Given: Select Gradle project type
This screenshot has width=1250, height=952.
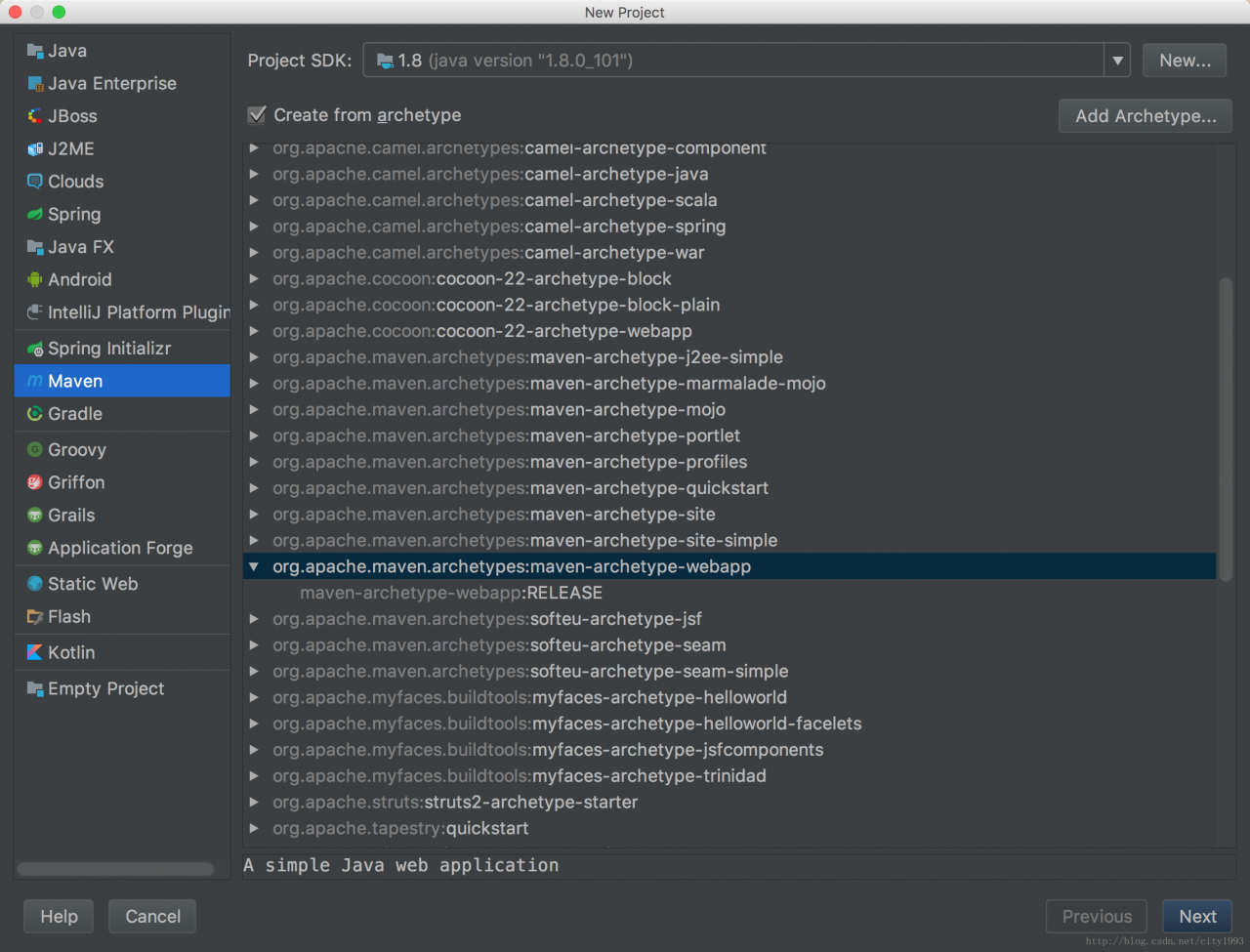Looking at the screenshot, I should coord(122,414).
